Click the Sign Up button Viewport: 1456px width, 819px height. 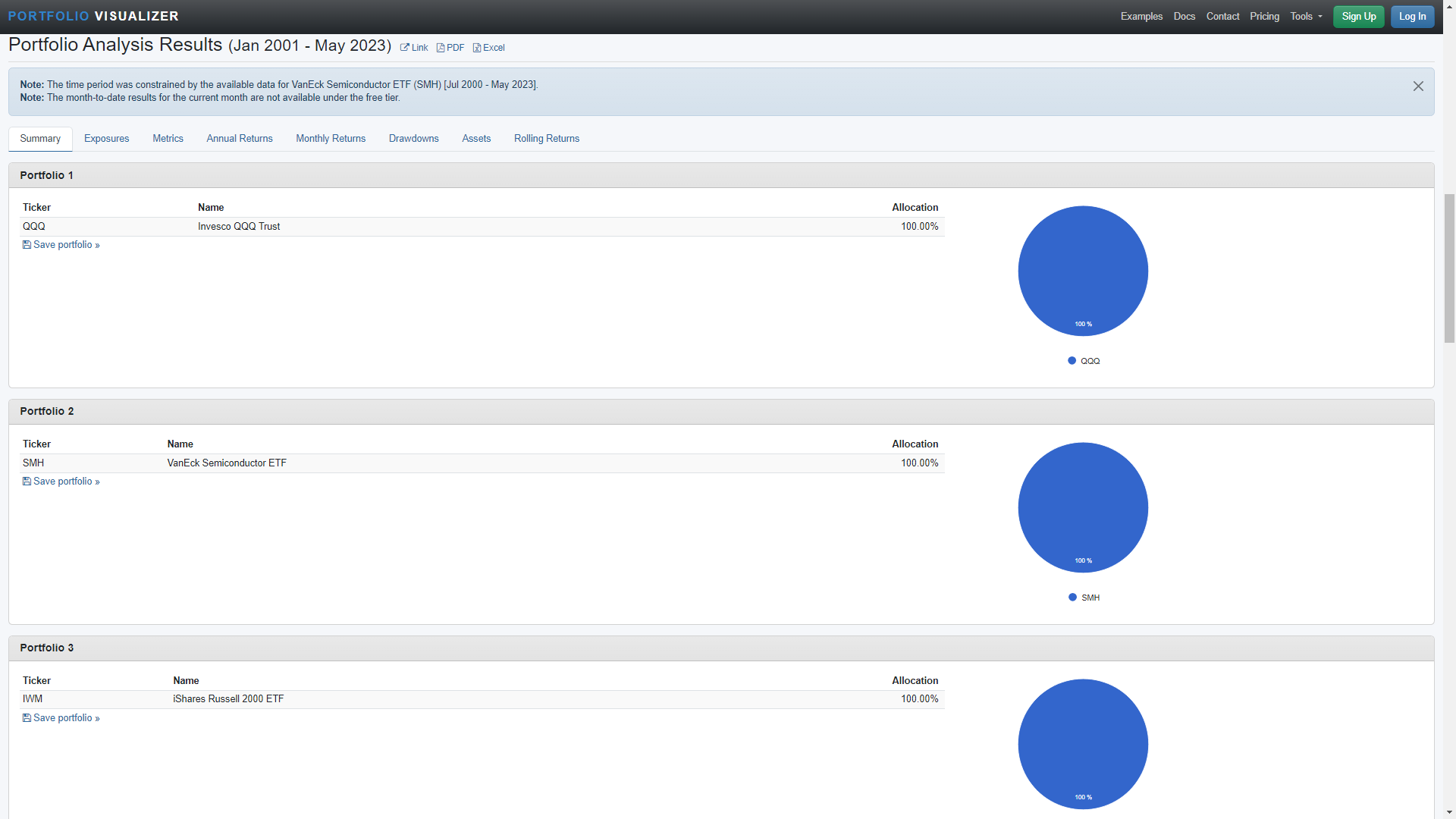[x=1358, y=17]
